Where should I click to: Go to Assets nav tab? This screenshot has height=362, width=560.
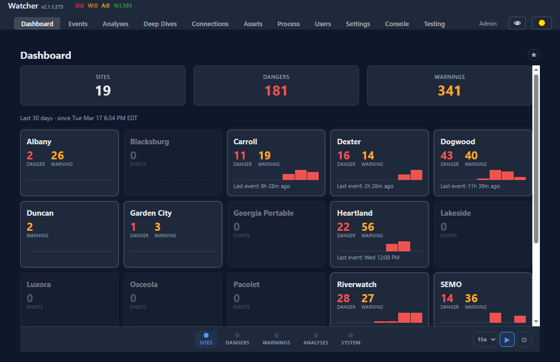[x=253, y=24]
